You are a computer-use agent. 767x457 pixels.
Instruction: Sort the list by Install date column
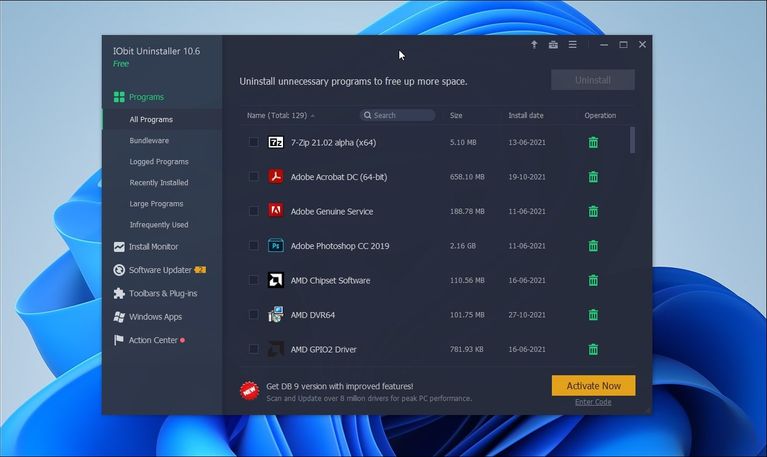525,115
